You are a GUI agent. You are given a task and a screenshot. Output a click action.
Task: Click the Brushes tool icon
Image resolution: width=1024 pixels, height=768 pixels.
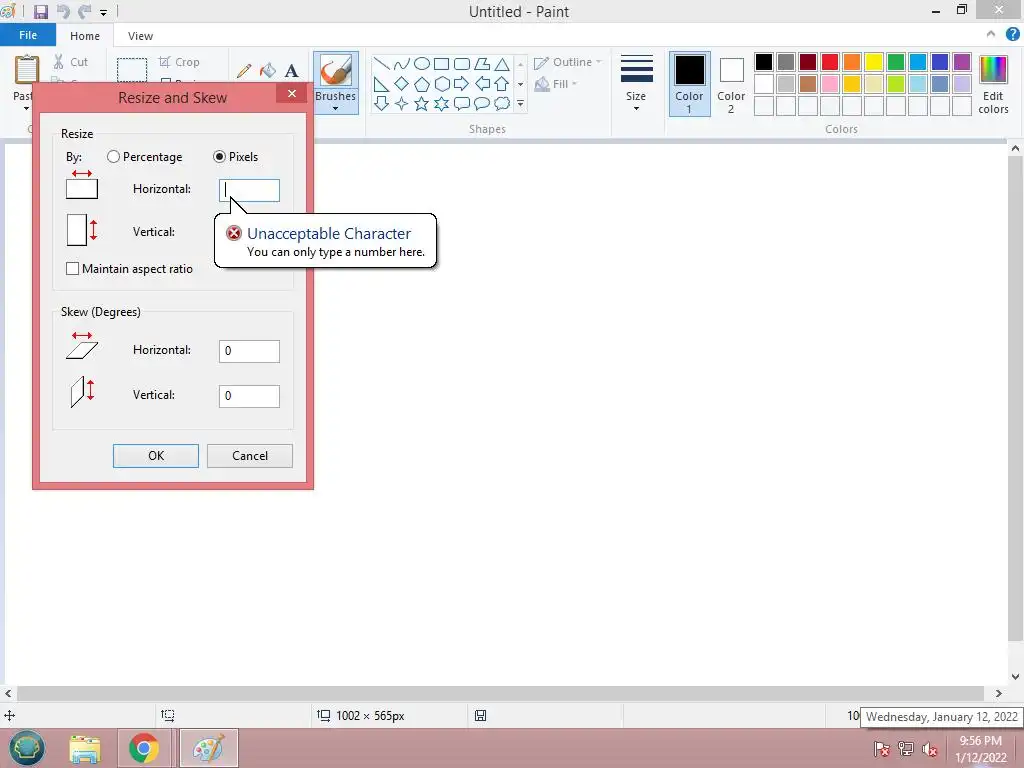point(336,71)
